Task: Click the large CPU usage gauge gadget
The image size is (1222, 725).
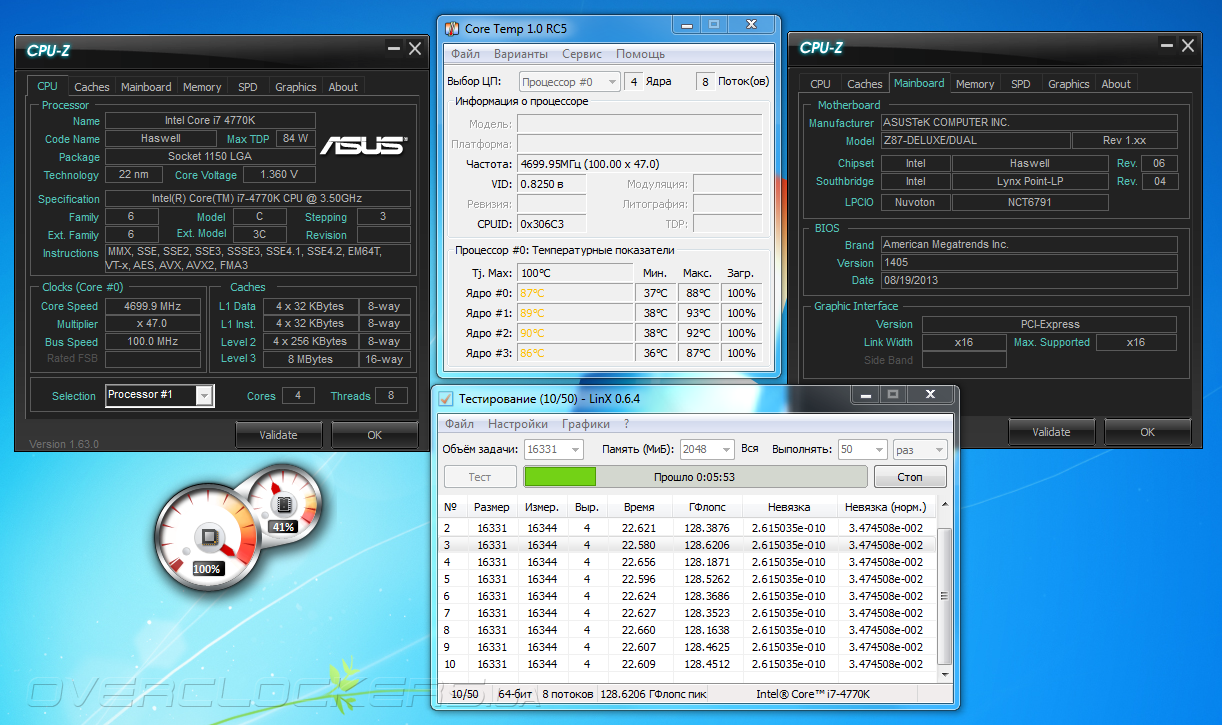Action: (207, 538)
